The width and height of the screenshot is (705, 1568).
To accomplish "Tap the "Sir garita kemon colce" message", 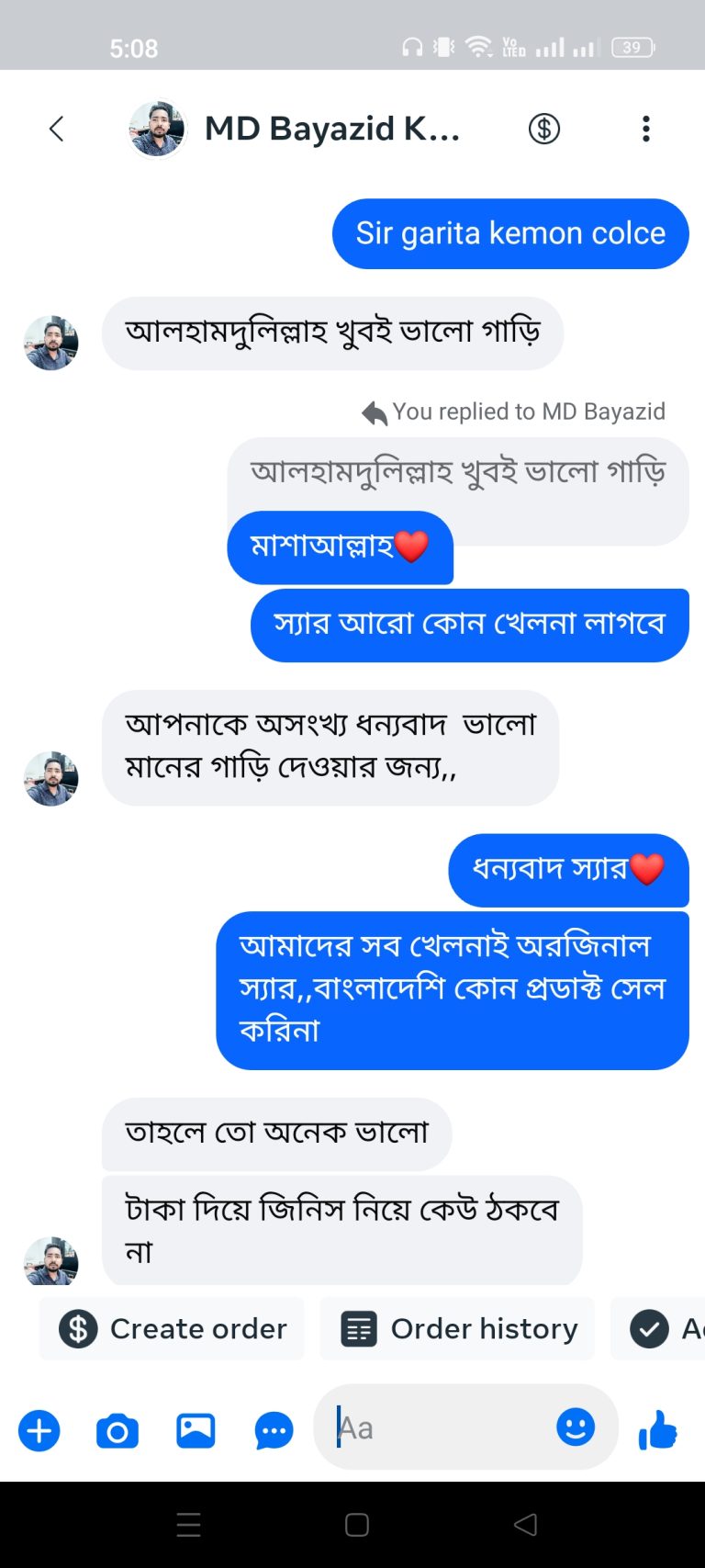I will (x=510, y=233).
